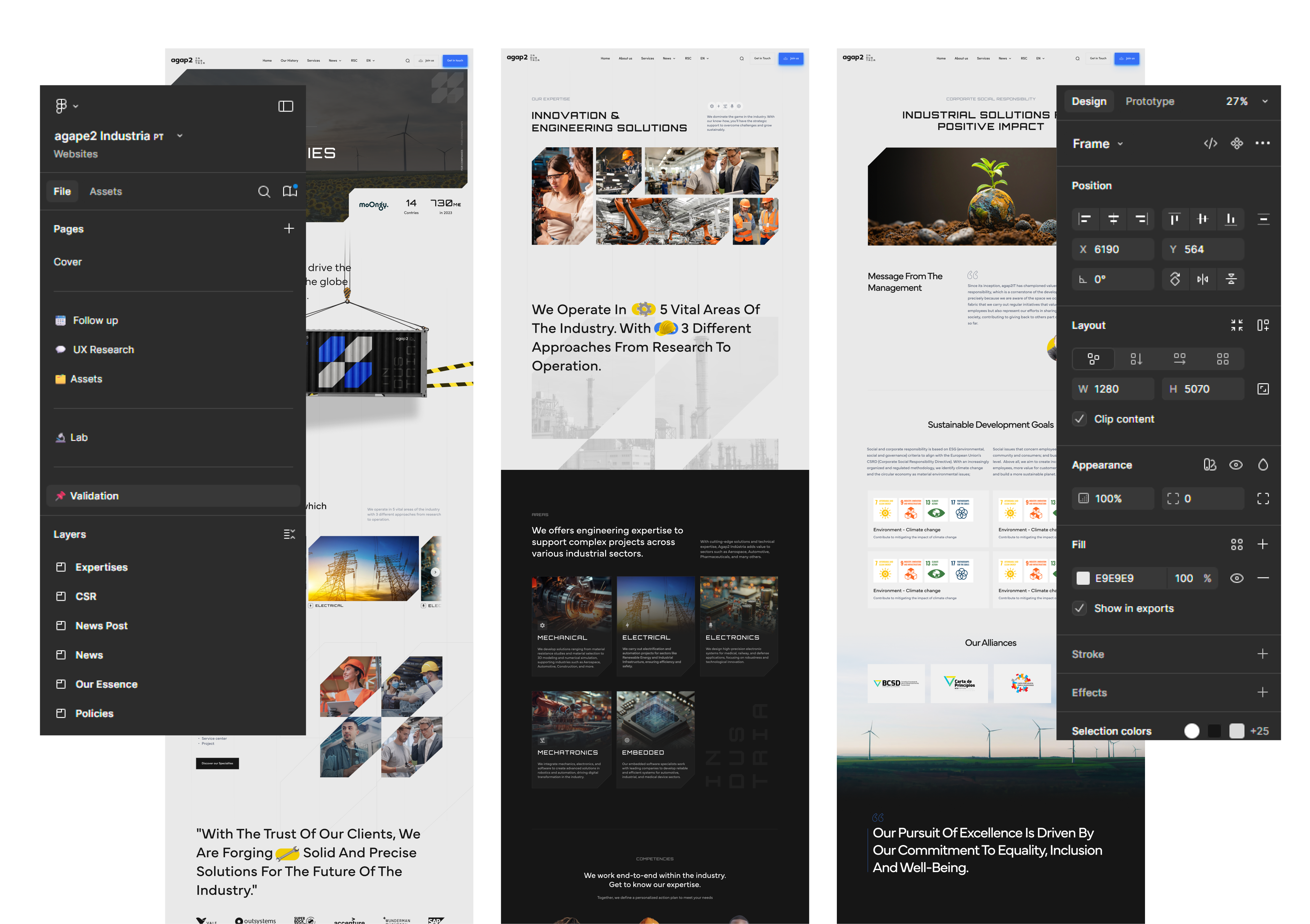The height and width of the screenshot is (924, 1310).
Task: Switch to the Prototype tab
Action: tap(1149, 101)
